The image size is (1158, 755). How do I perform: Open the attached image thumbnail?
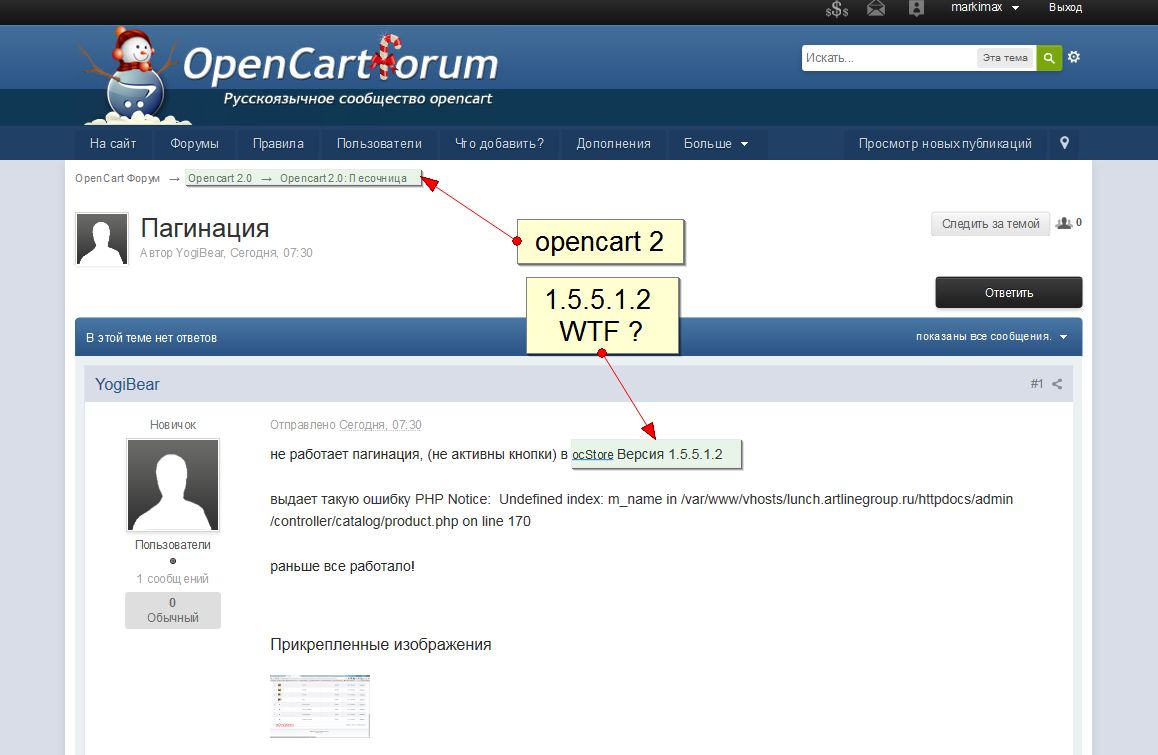[x=320, y=706]
